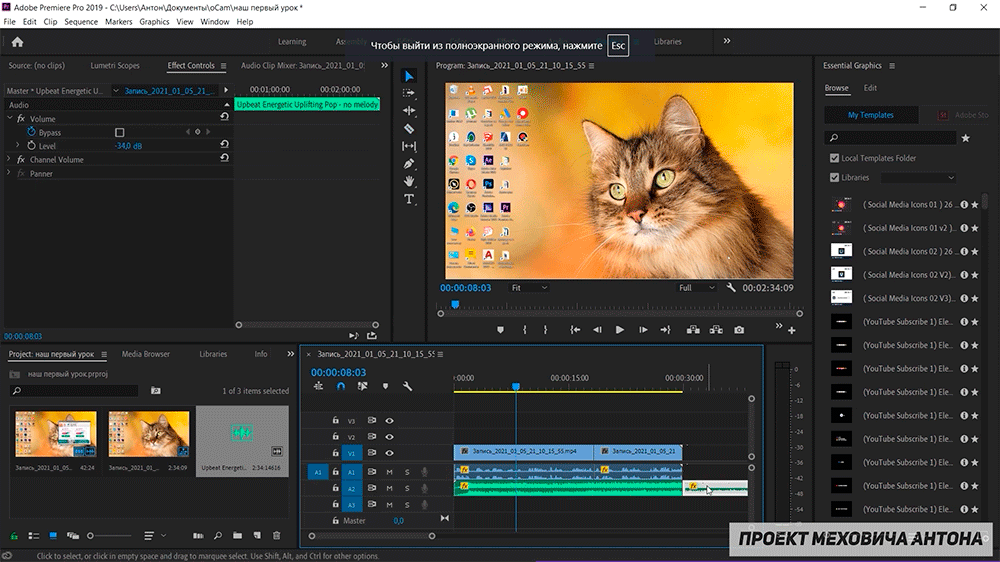Open workspace overflow chevrons
Screen dimensions: 1000x562
point(726,41)
